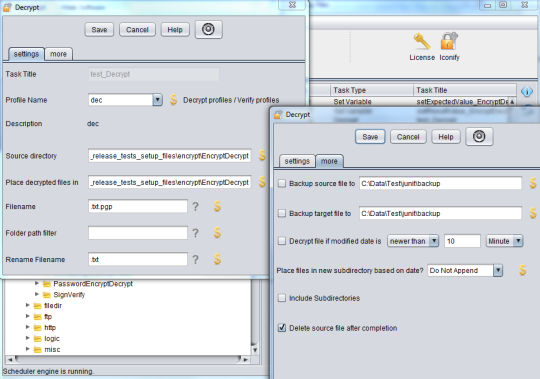Open the newer than dropdown
Screen dimensions: 540x379
(413, 241)
